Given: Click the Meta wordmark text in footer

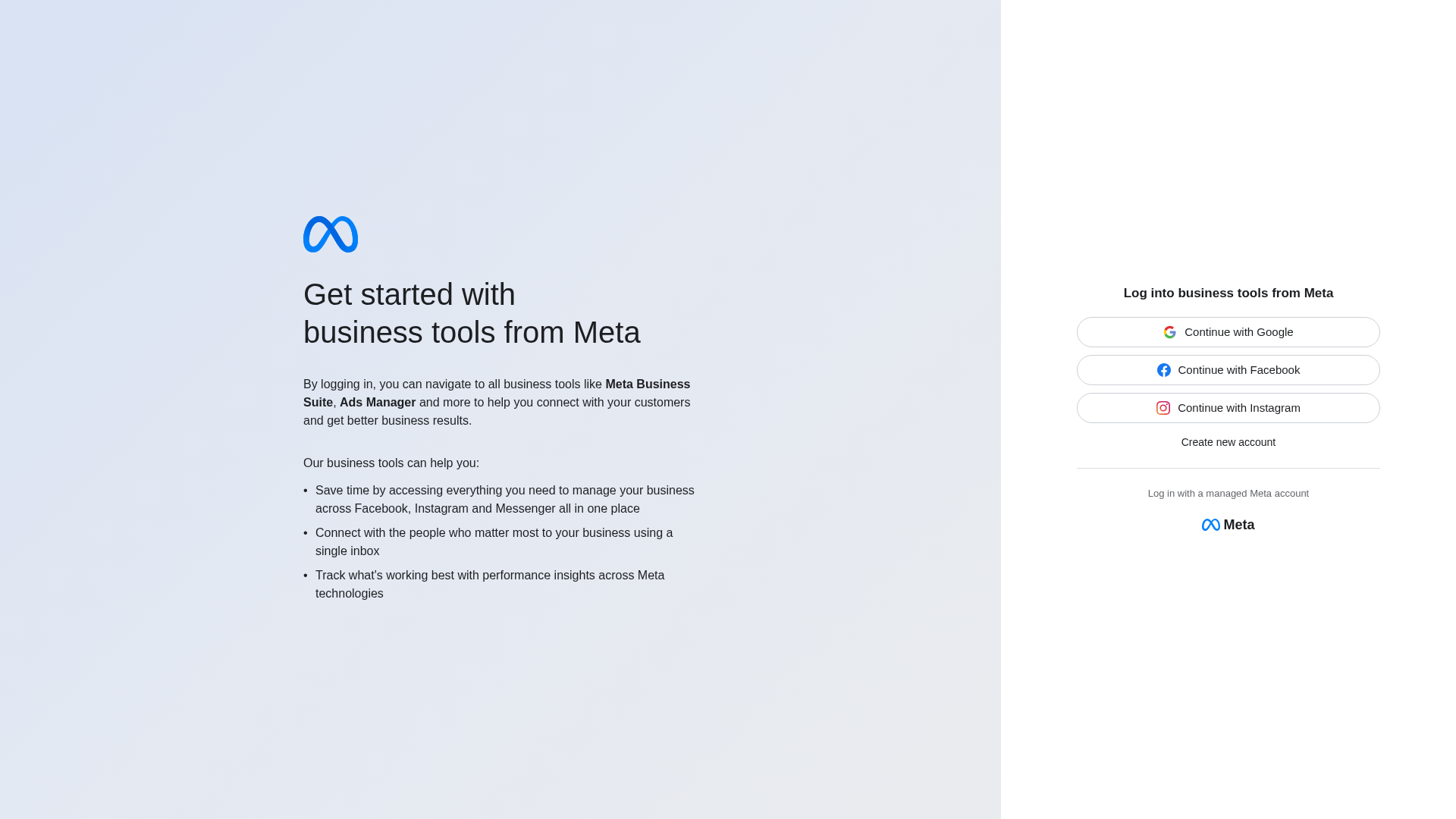Looking at the screenshot, I should [1239, 525].
